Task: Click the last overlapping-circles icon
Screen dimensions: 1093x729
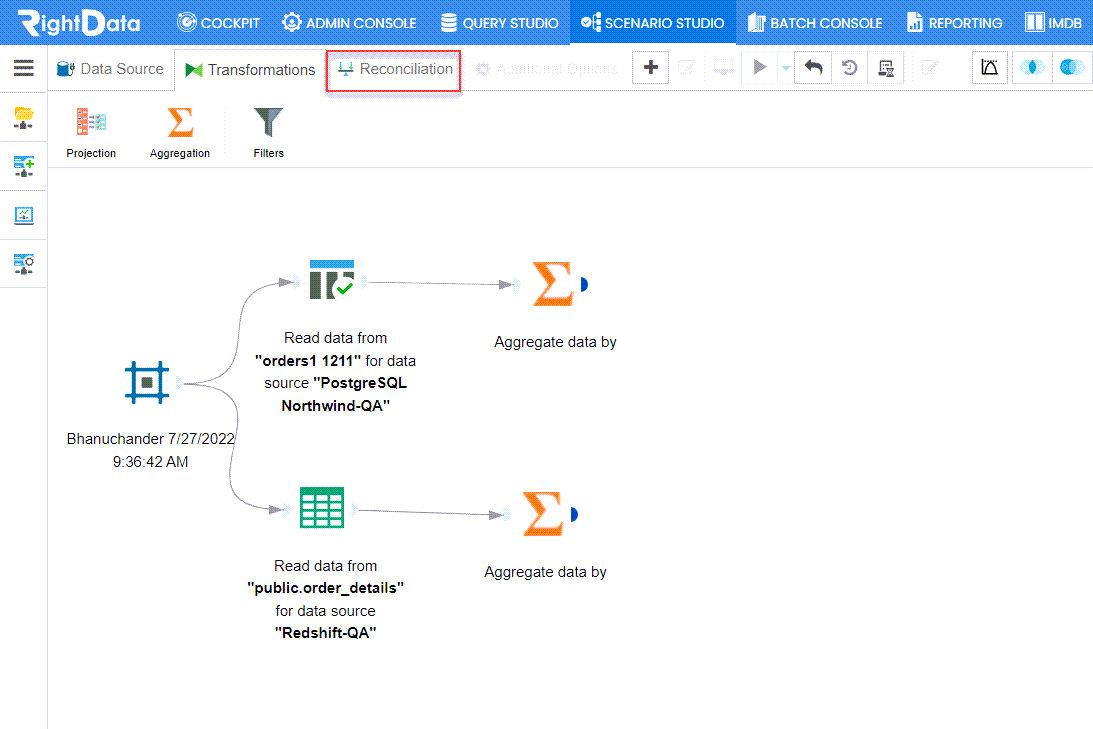Action: coord(1071,68)
